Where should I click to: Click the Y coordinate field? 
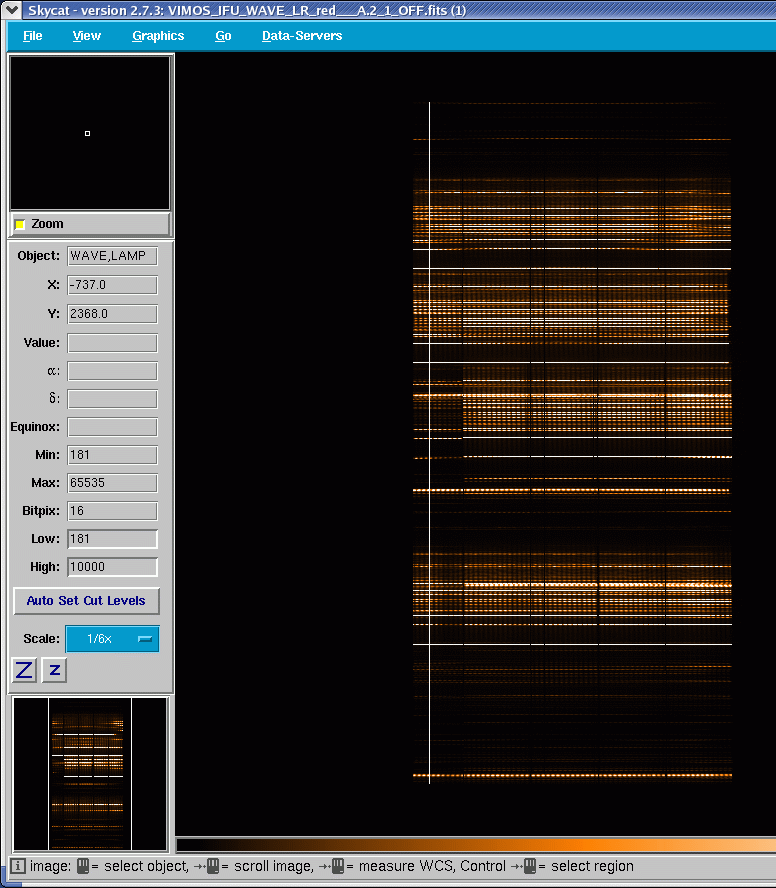(112, 314)
